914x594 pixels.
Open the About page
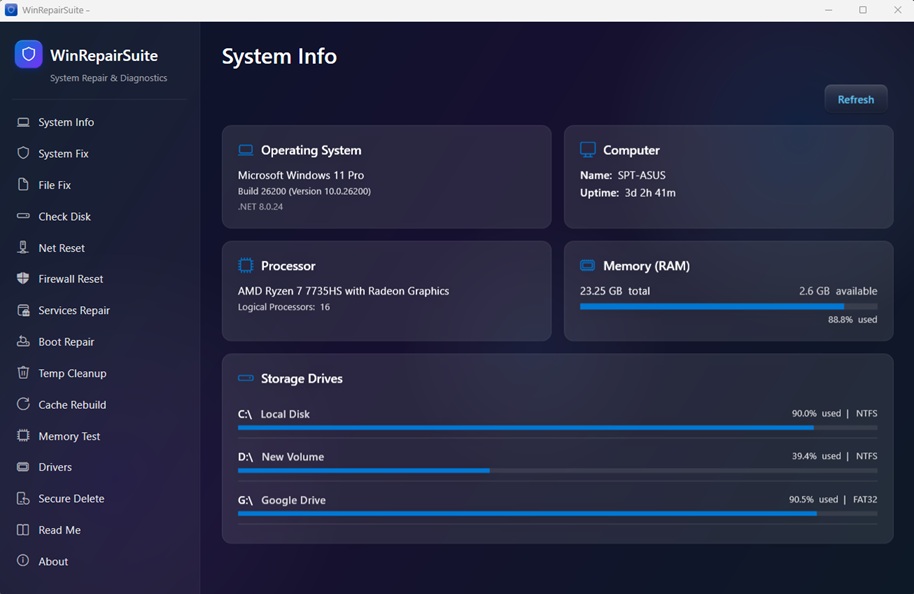point(53,561)
